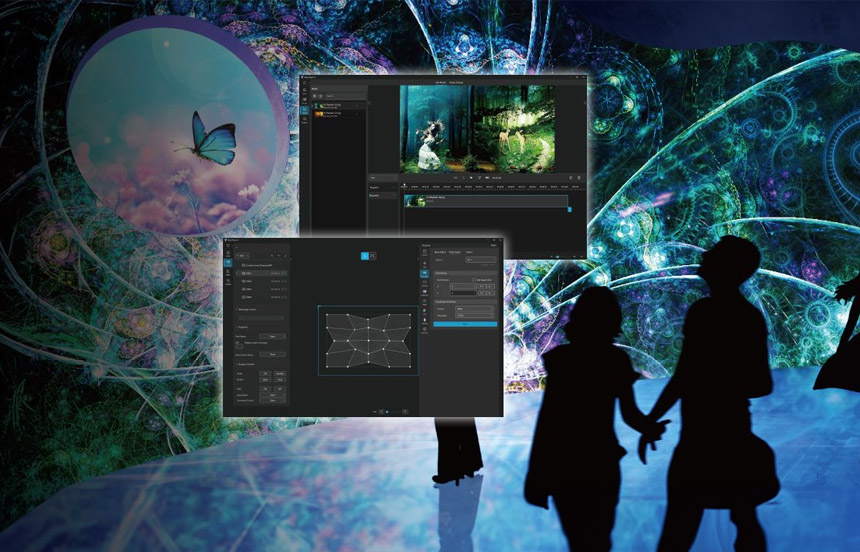
Task: Click the wide blue button in properties panel
Action: click(x=464, y=324)
